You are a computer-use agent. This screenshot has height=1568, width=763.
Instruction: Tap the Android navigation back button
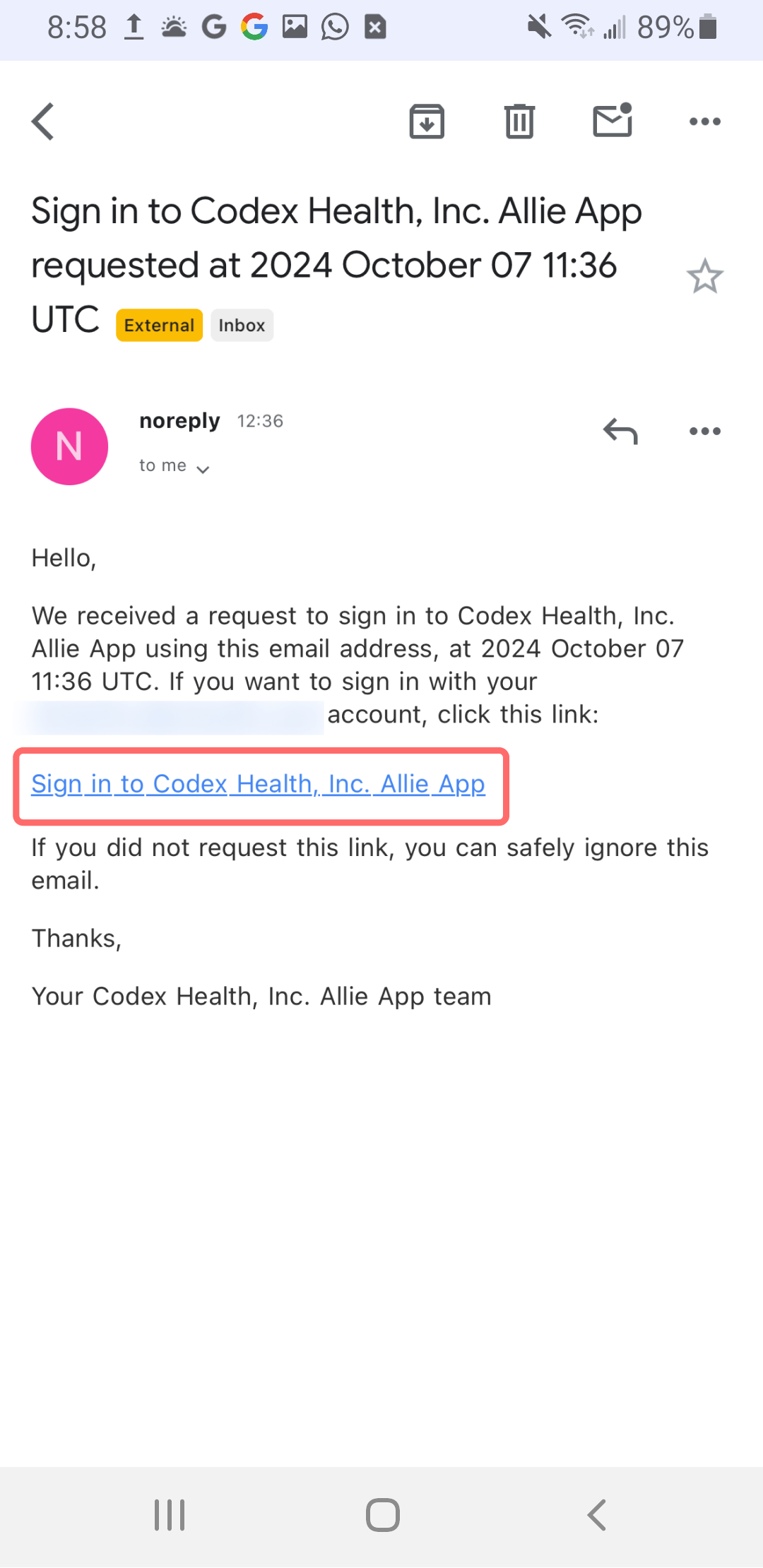(597, 1515)
